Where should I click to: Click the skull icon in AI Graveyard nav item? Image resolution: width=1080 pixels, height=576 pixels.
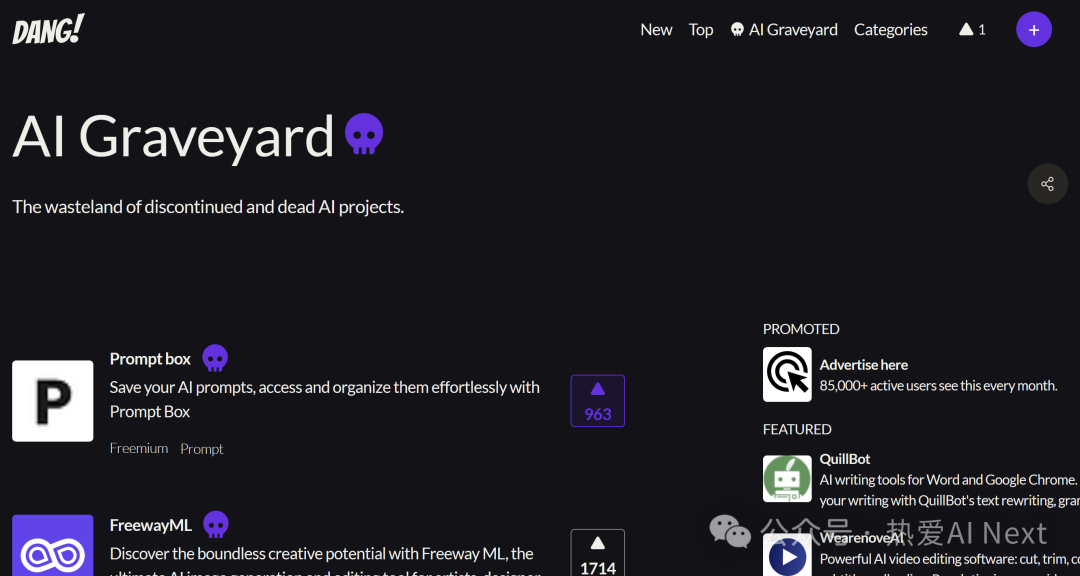[737, 30]
